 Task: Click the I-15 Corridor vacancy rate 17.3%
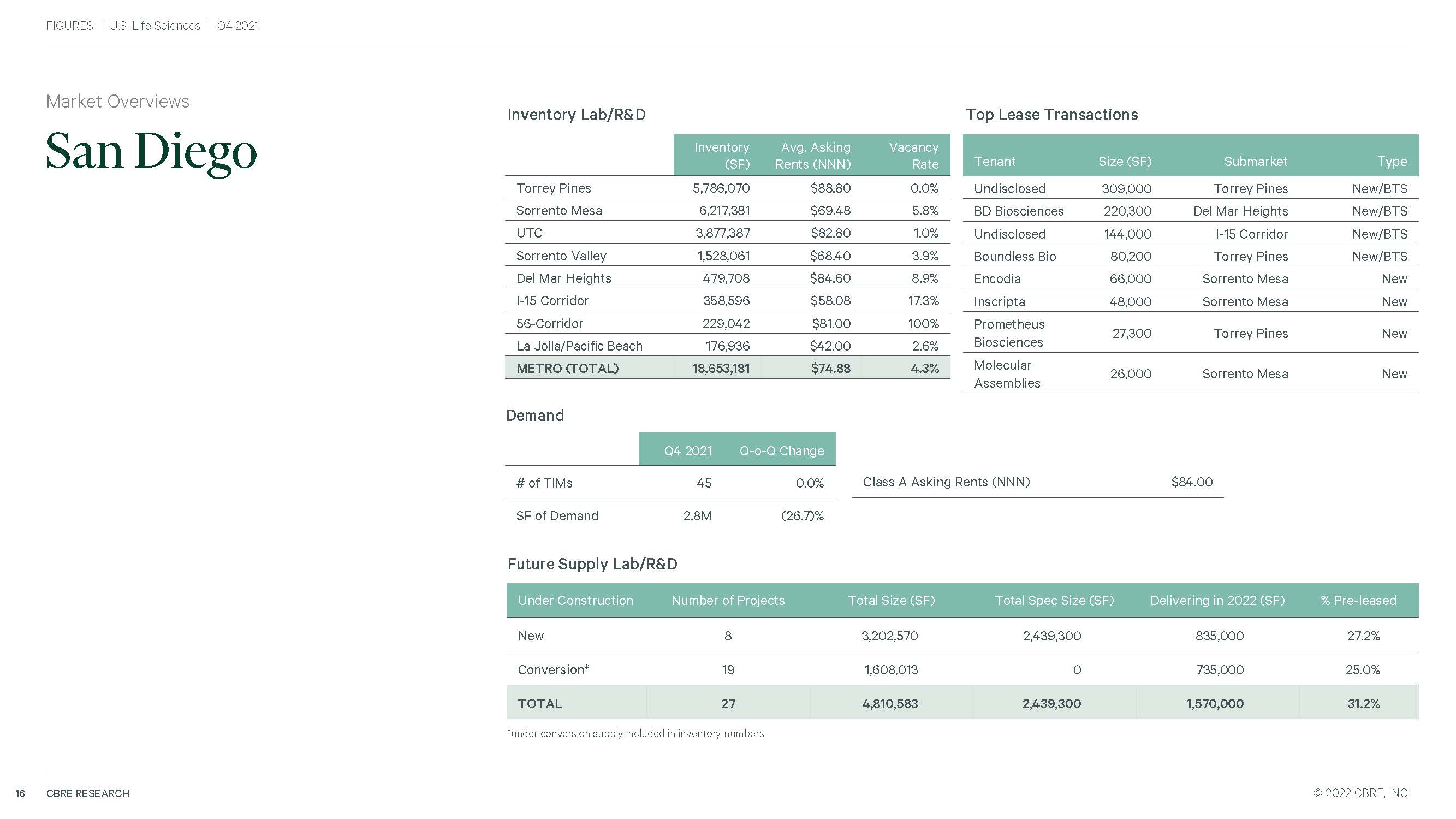pos(923,301)
